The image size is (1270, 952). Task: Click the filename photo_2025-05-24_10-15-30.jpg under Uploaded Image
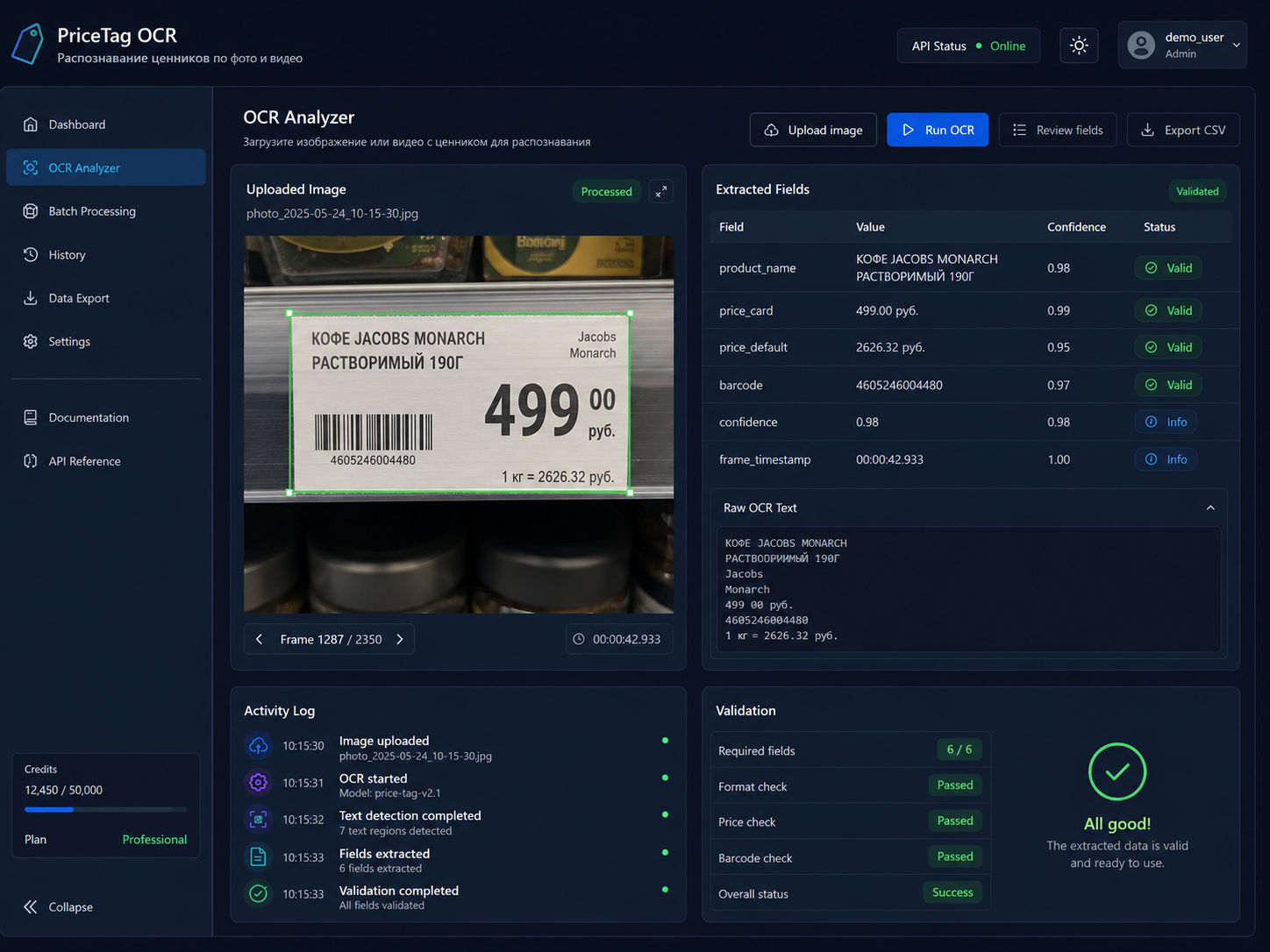[332, 213]
